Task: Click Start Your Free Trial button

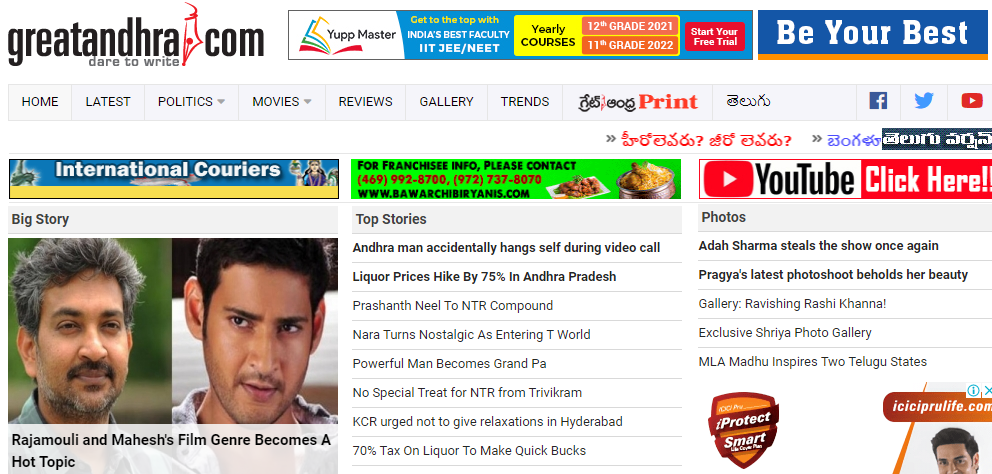Action: coord(714,36)
